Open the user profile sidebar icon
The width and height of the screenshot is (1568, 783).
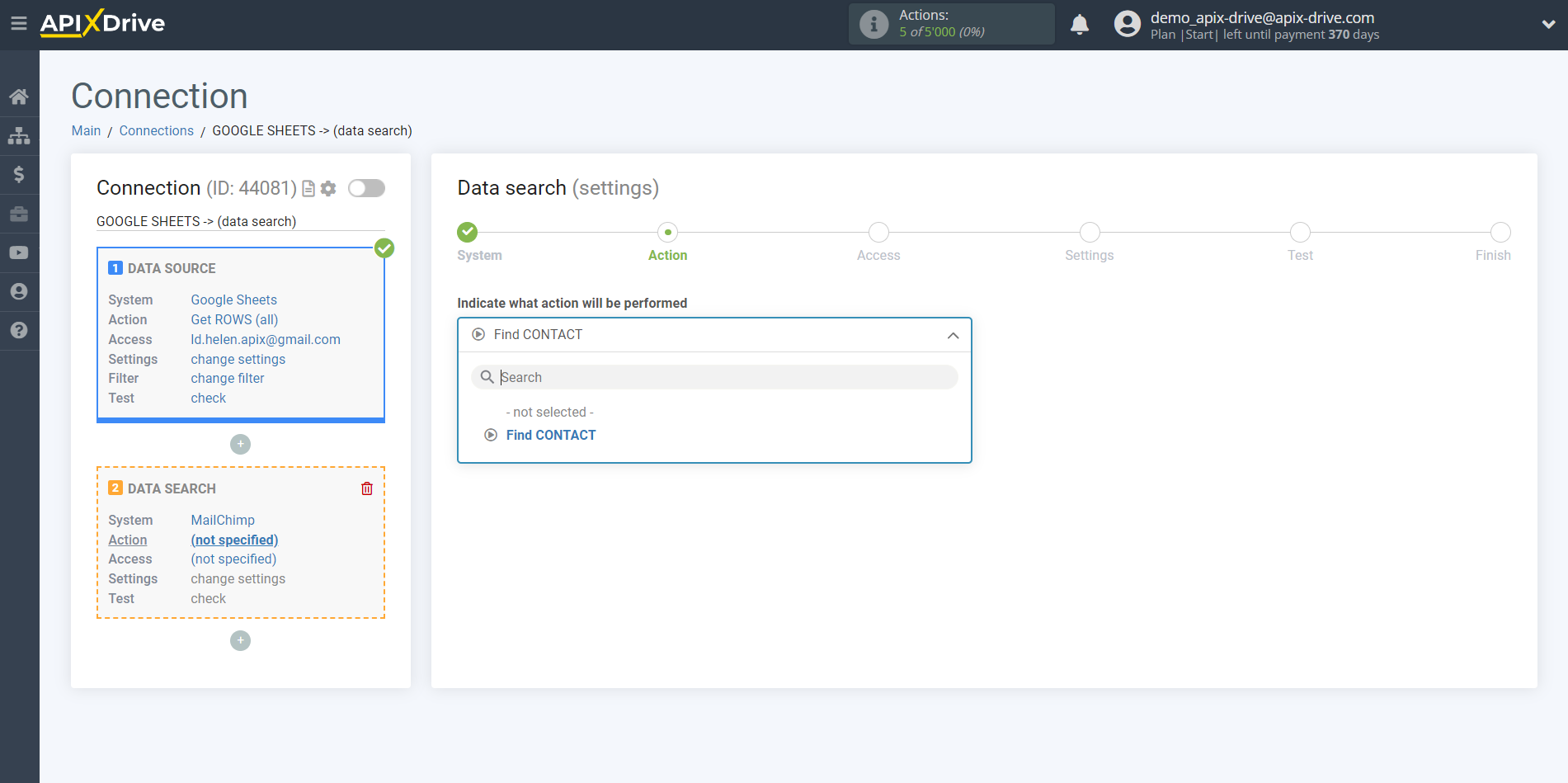19,291
